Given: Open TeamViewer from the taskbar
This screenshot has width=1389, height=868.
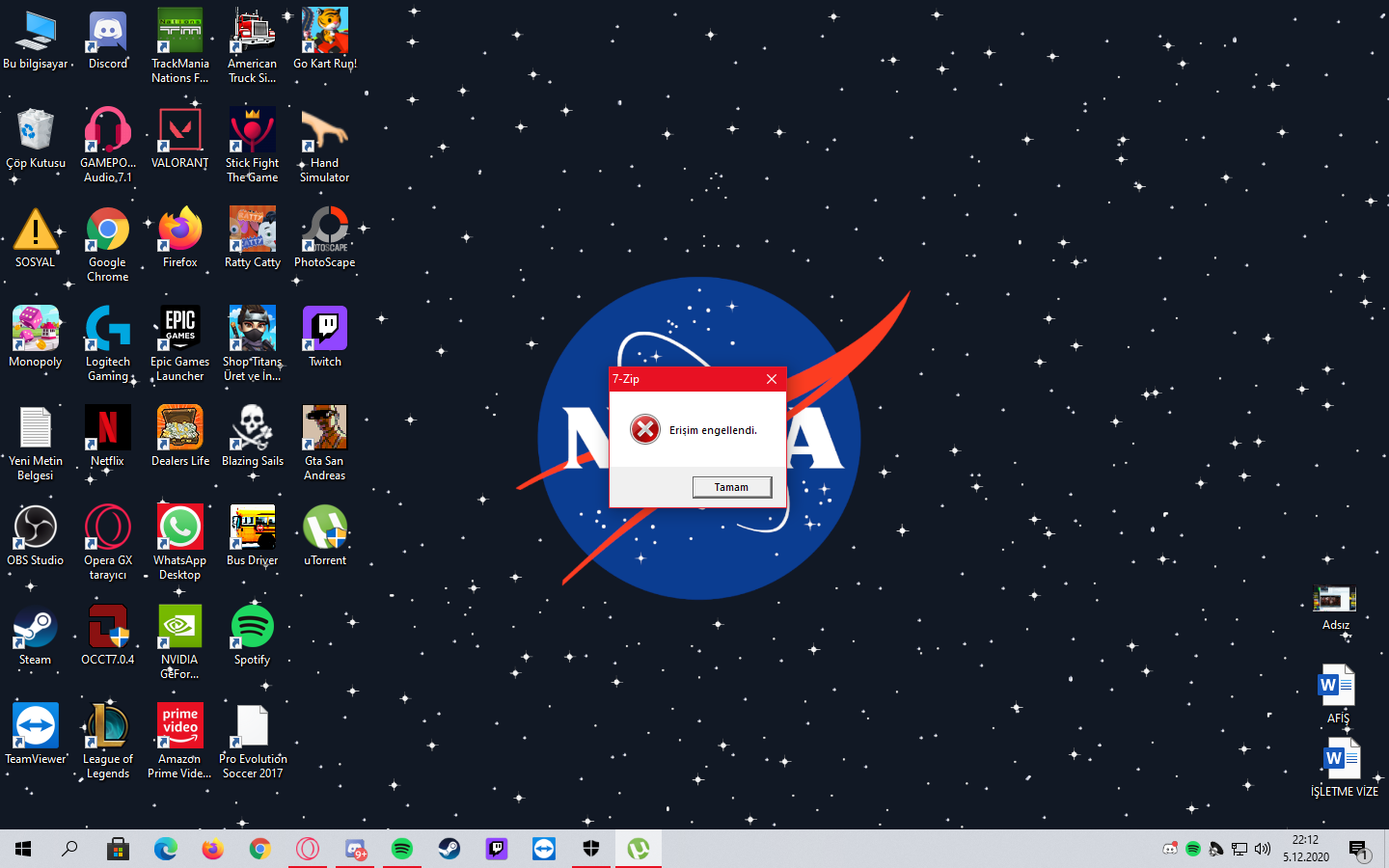Looking at the screenshot, I should click(x=544, y=849).
